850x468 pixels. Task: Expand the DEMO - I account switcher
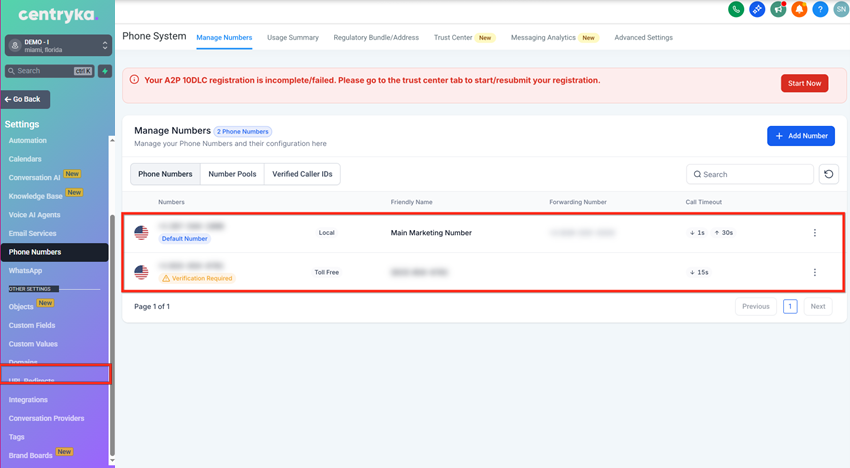tap(58, 46)
